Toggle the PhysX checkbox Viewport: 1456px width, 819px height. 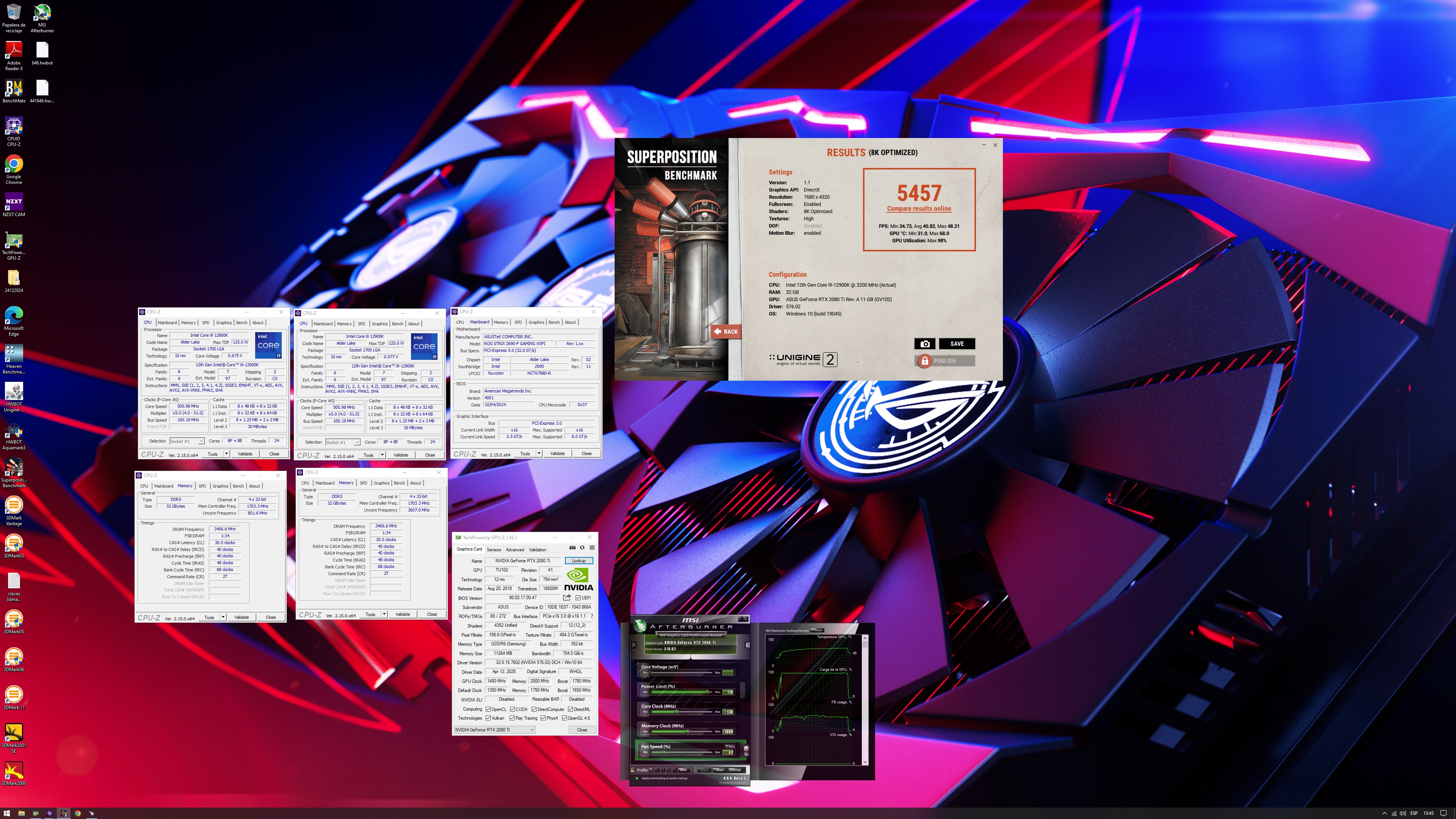click(543, 719)
